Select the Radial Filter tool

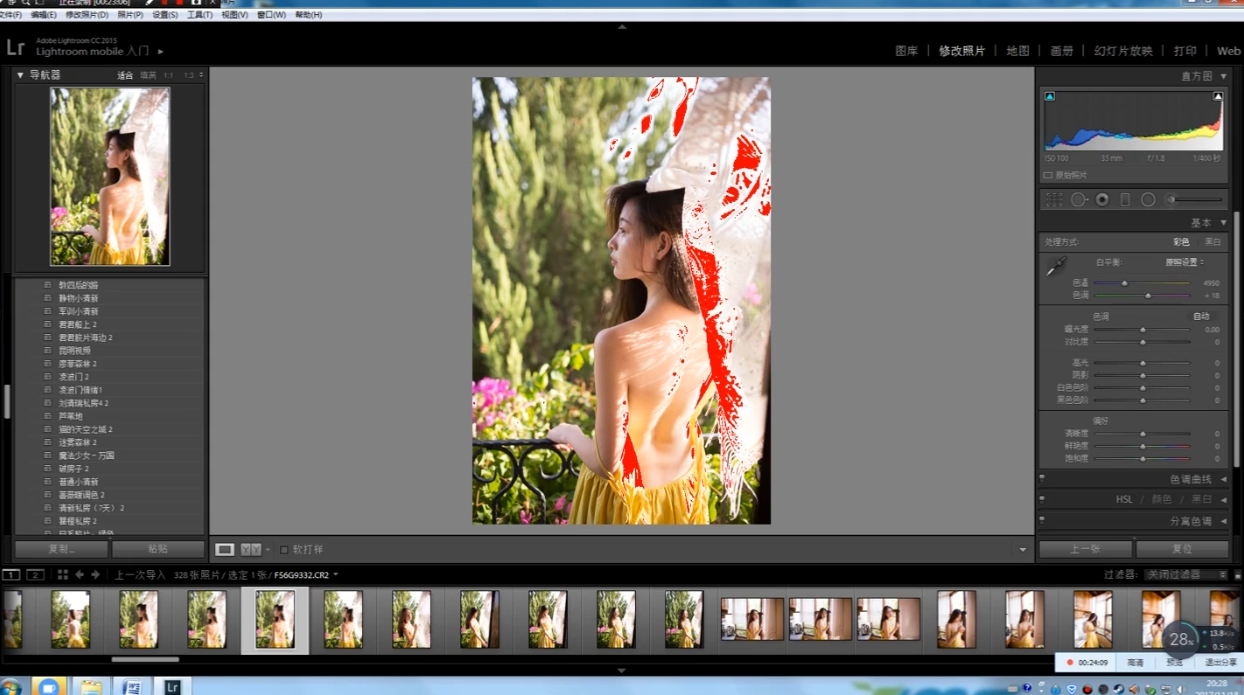pos(1148,200)
